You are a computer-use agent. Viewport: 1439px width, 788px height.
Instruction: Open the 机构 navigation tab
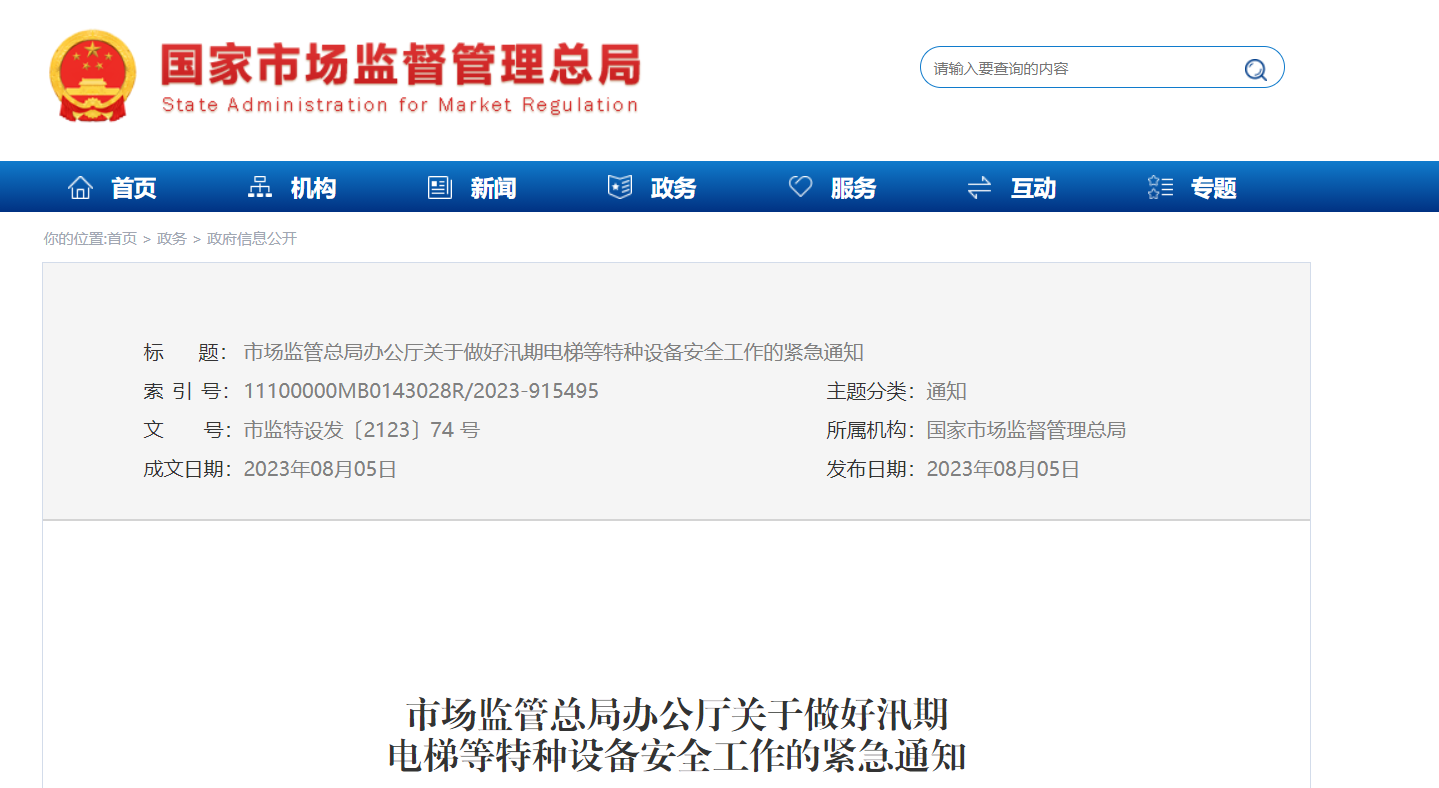313,188
